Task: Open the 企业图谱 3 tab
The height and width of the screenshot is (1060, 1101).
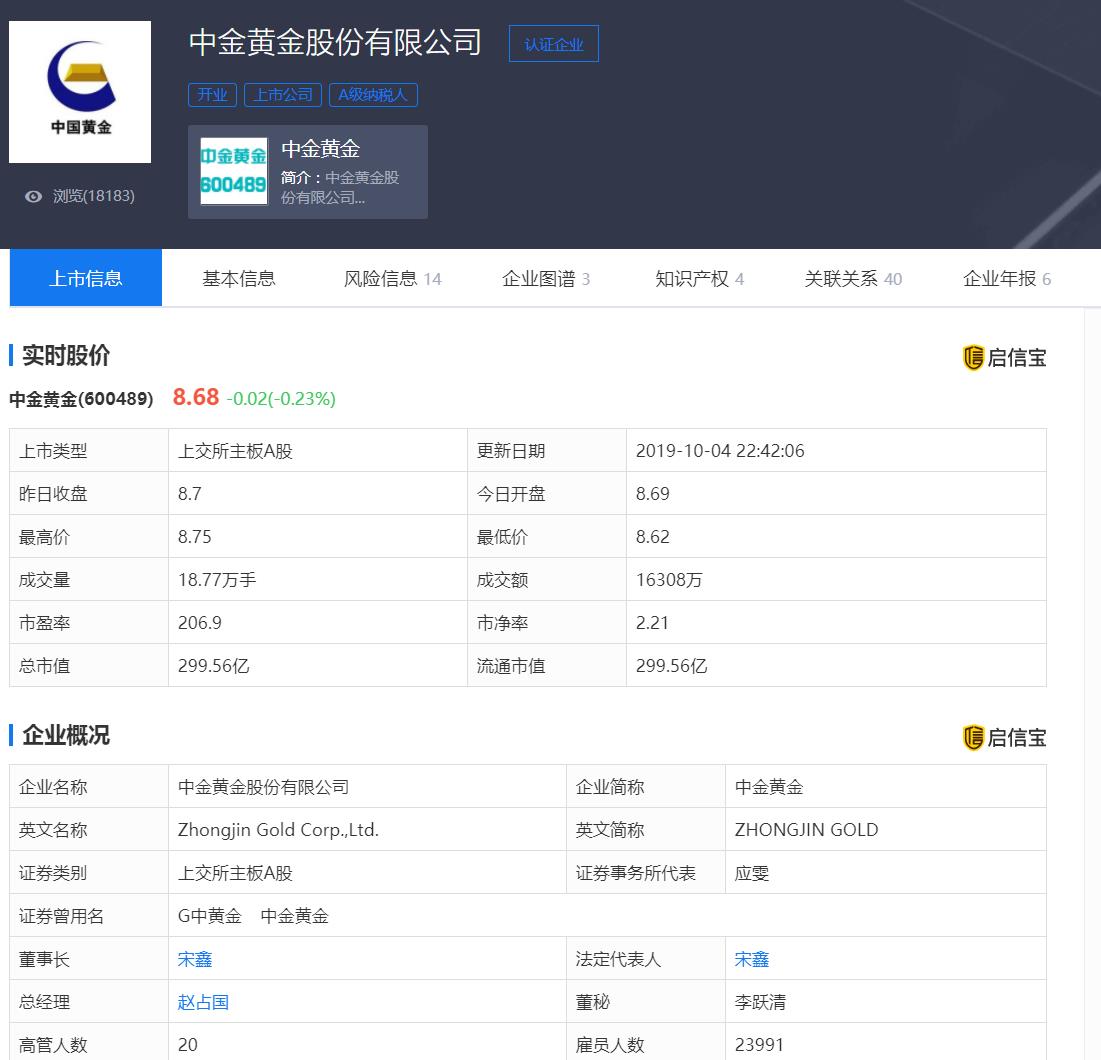Action: pos(546,279)
